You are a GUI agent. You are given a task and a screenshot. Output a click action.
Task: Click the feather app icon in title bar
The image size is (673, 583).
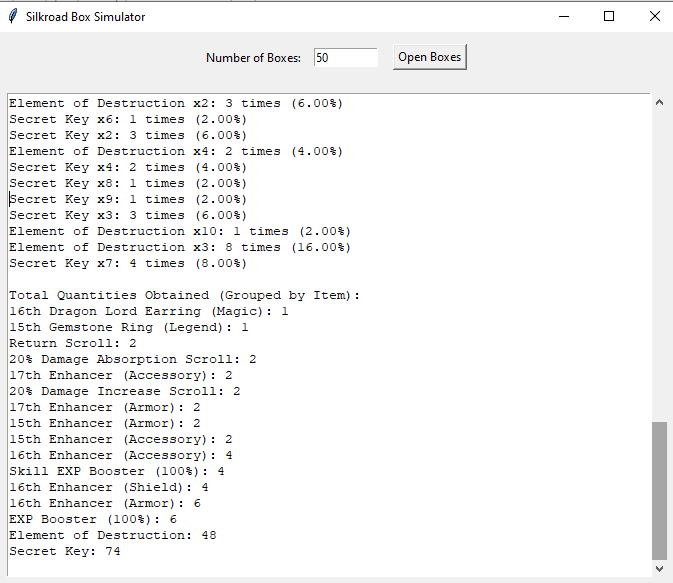point(12,16)
